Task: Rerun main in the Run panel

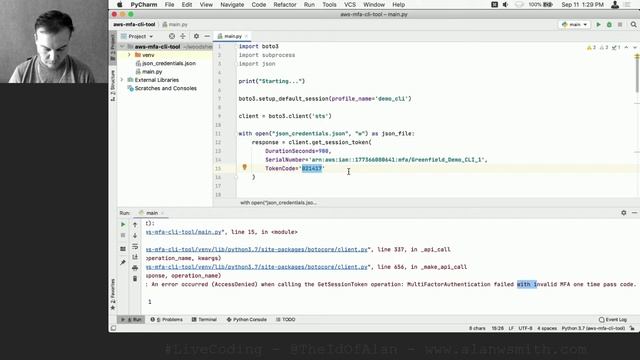Action: [123, 224]
